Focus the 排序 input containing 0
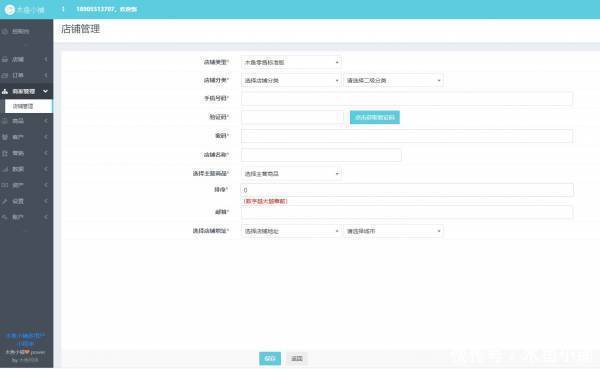600x369 pixels. point(407,190)
